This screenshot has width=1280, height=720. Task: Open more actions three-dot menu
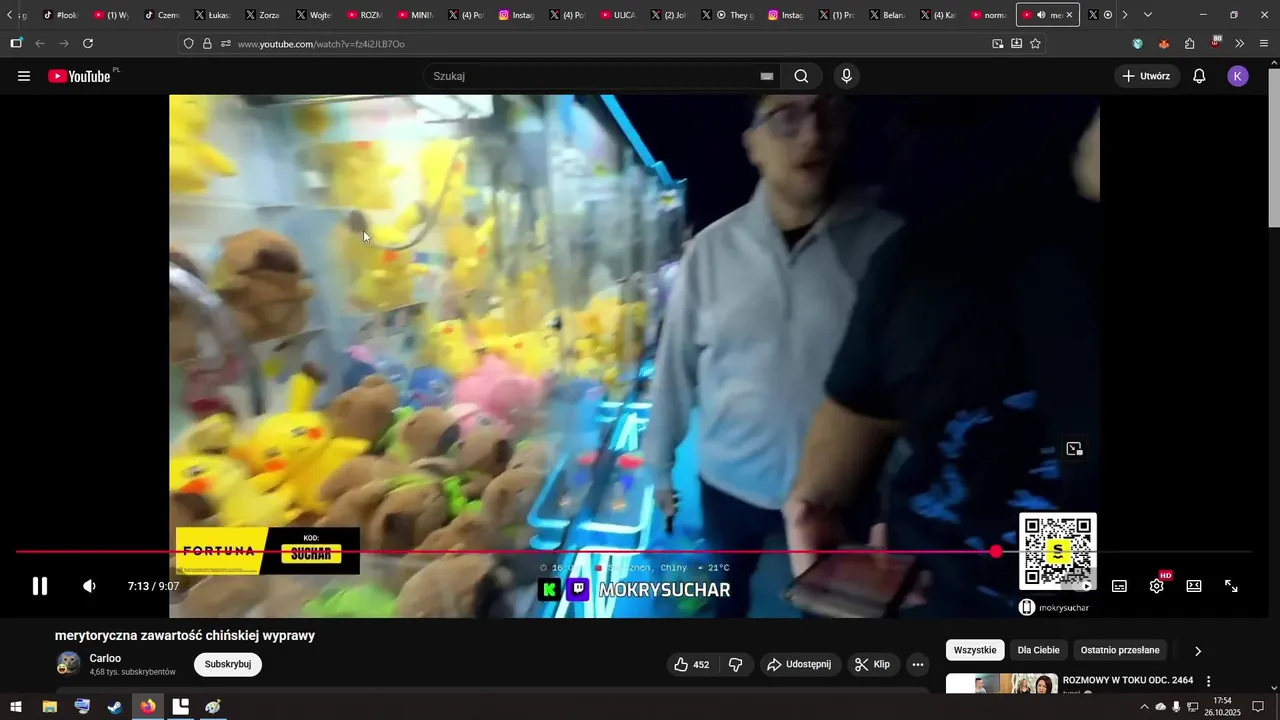point(918,664)
